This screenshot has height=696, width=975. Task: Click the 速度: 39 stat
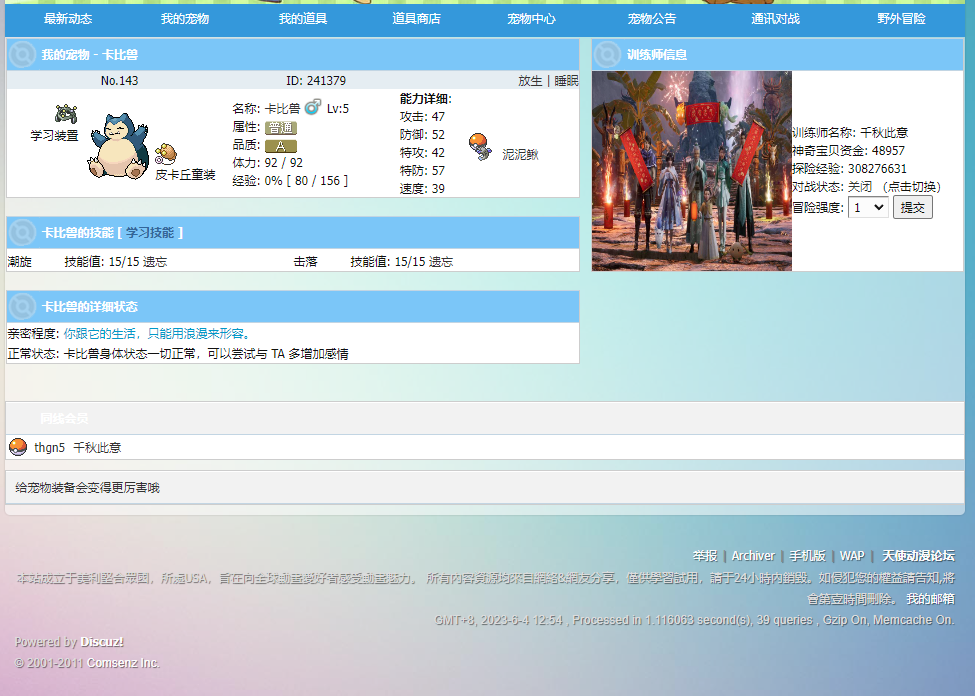[422, 188]
